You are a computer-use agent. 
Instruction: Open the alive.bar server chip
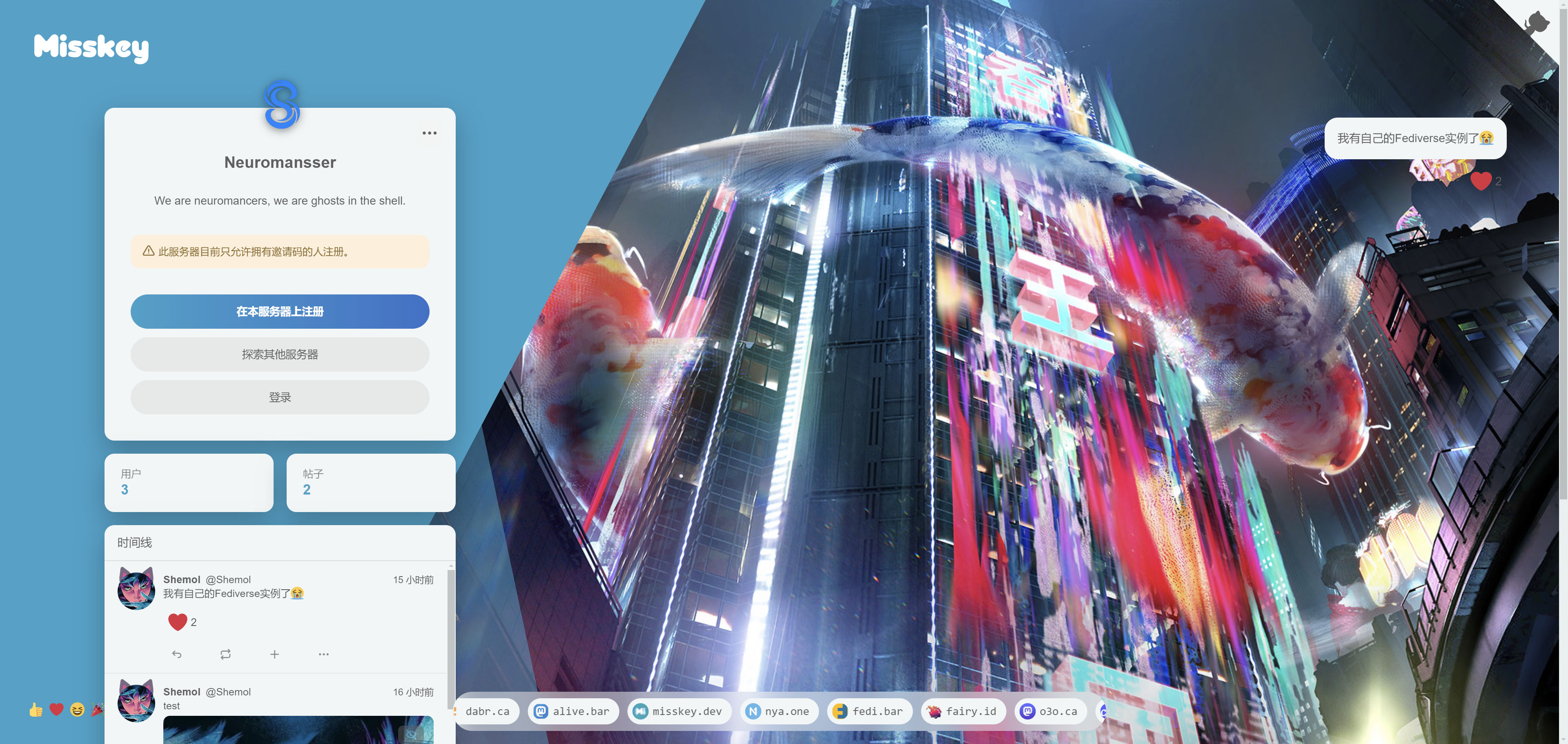point(573,711)
